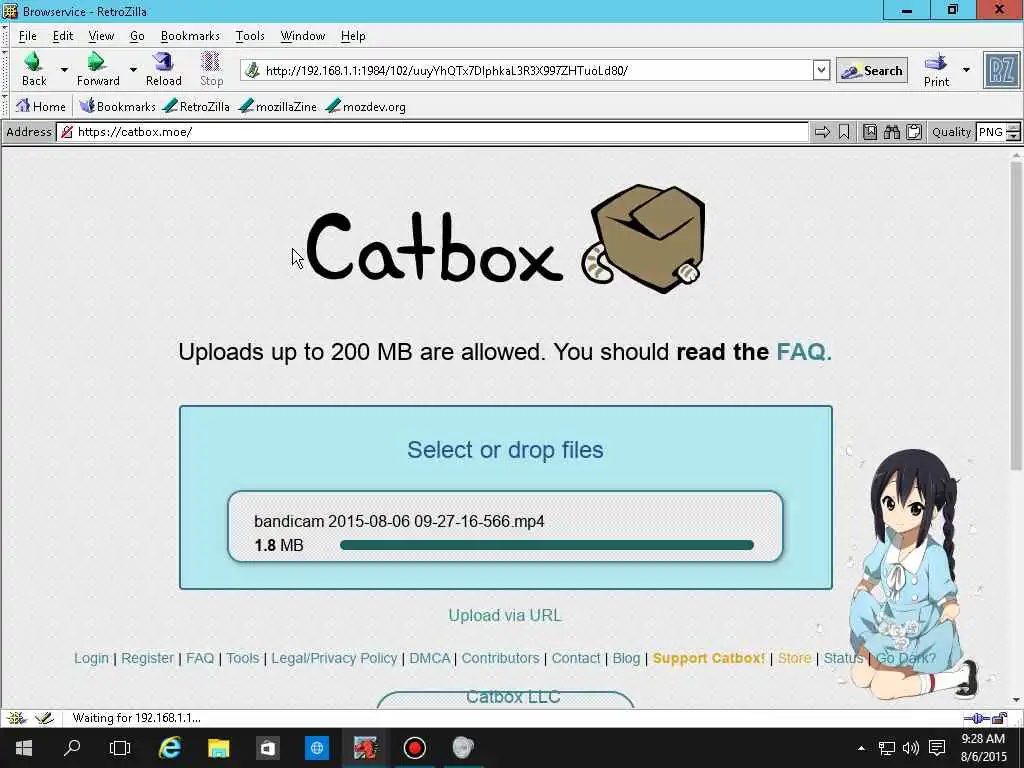Viewport: 1024px width, 768px height.
Task: Open the RetroZilla bookmark link
Action: tap(196, 106)
